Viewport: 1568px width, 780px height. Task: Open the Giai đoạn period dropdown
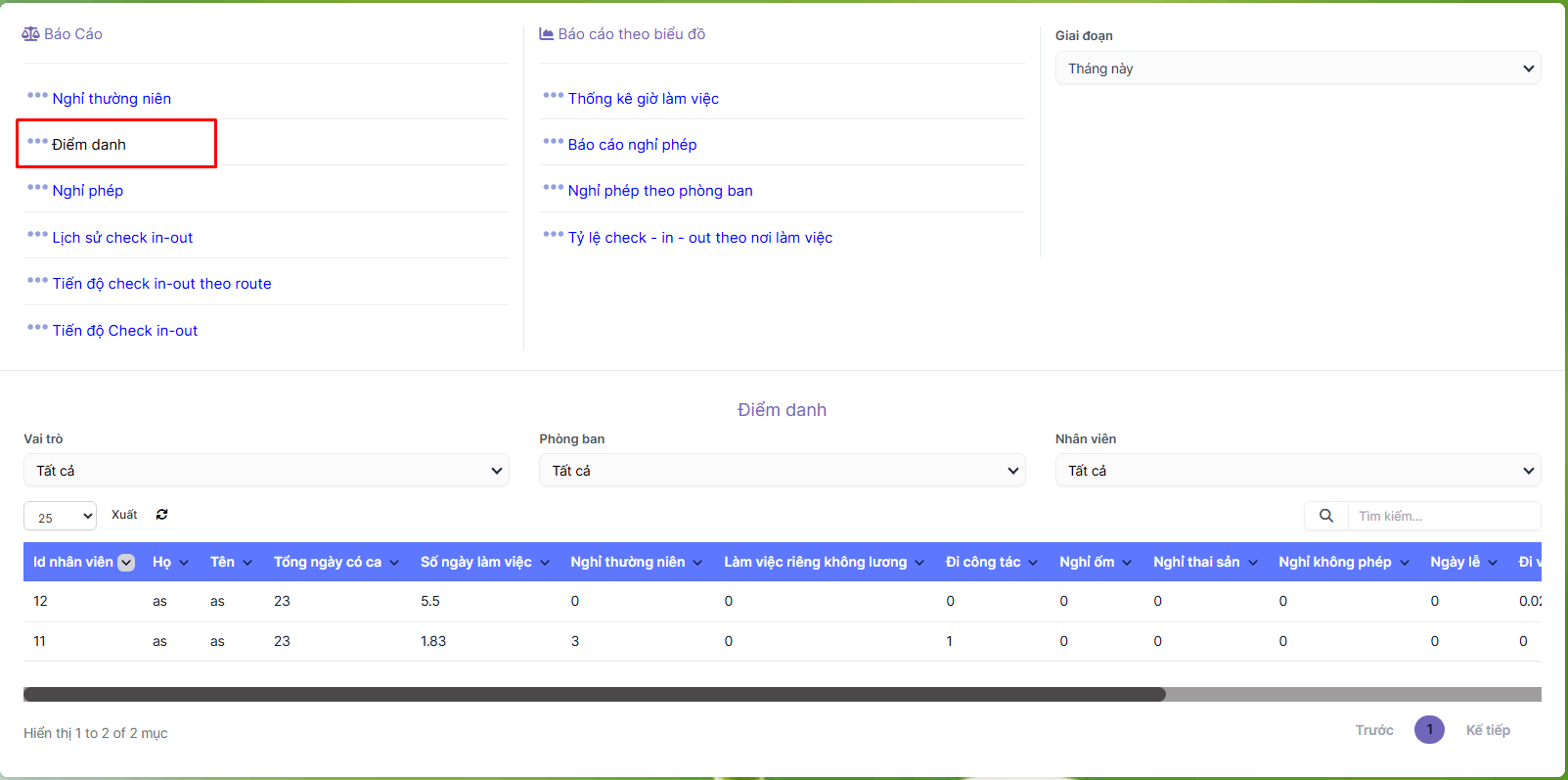1297,69
